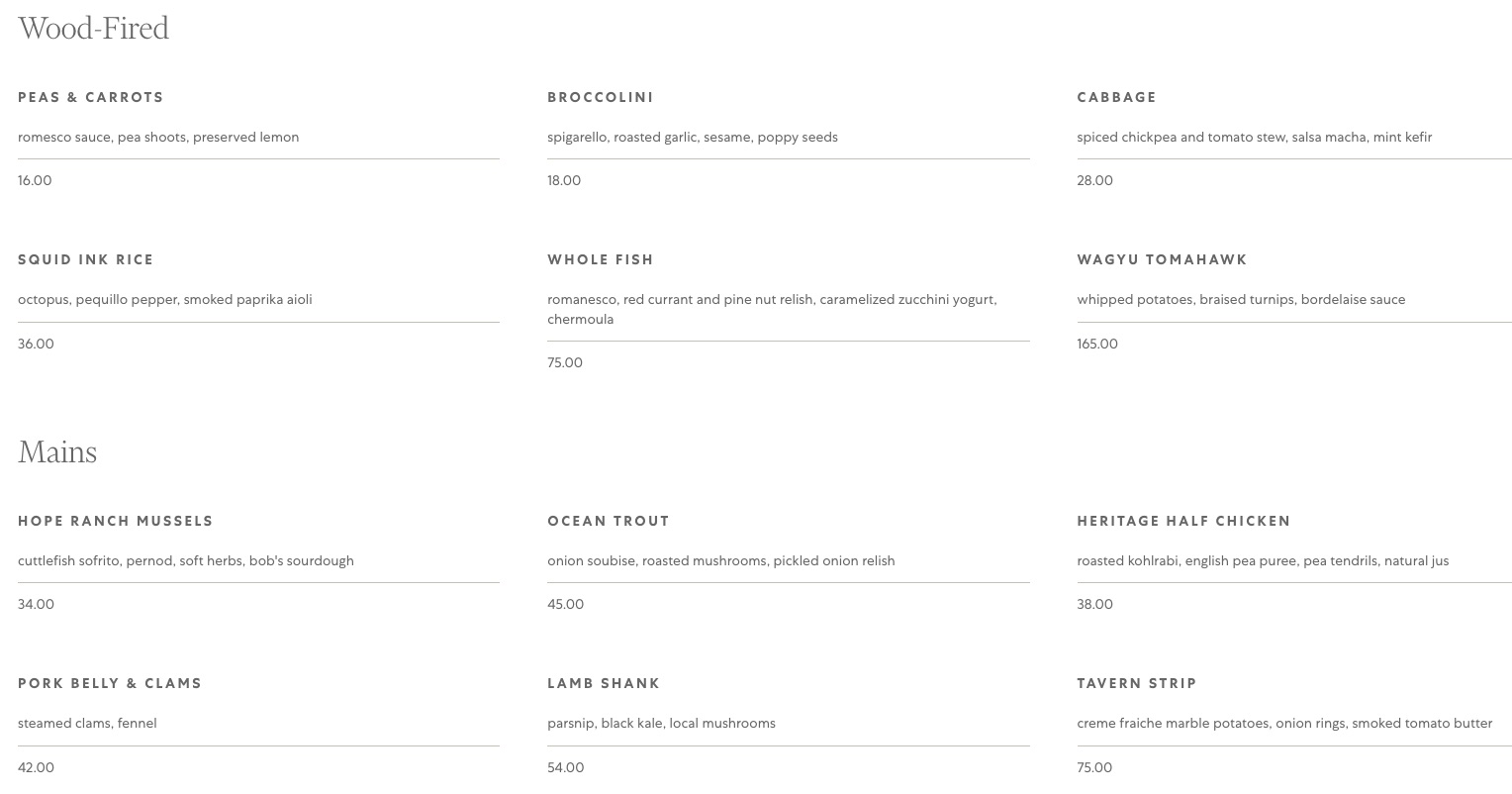Click the Wagyu Tomahawk dish title

click(x=1163, y=259)
